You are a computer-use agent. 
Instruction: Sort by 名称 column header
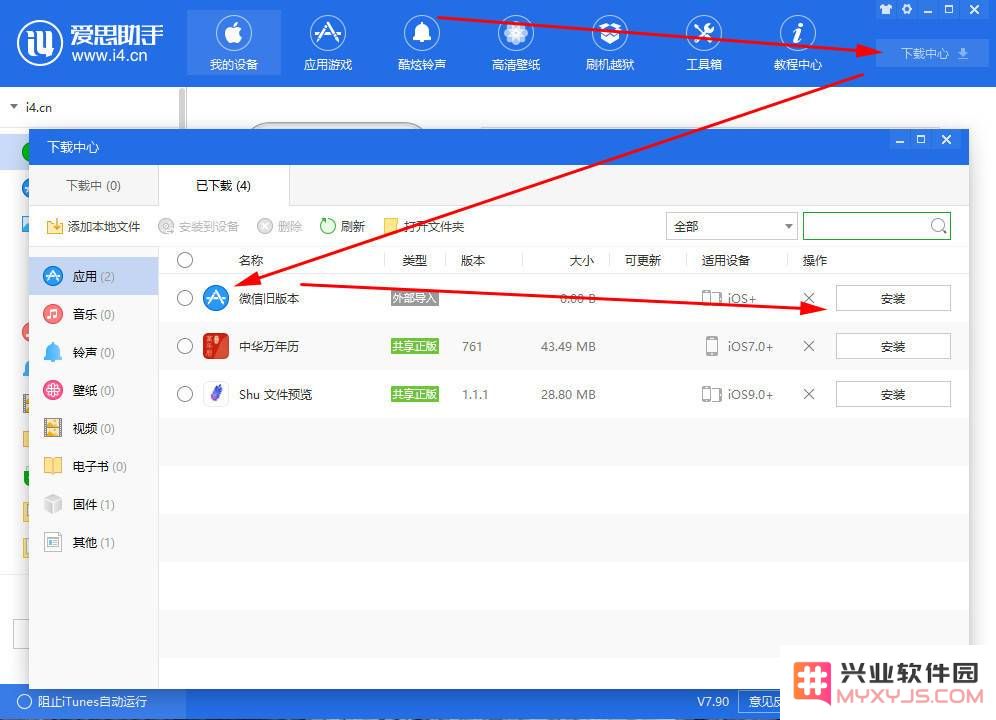tap(251, 261)
